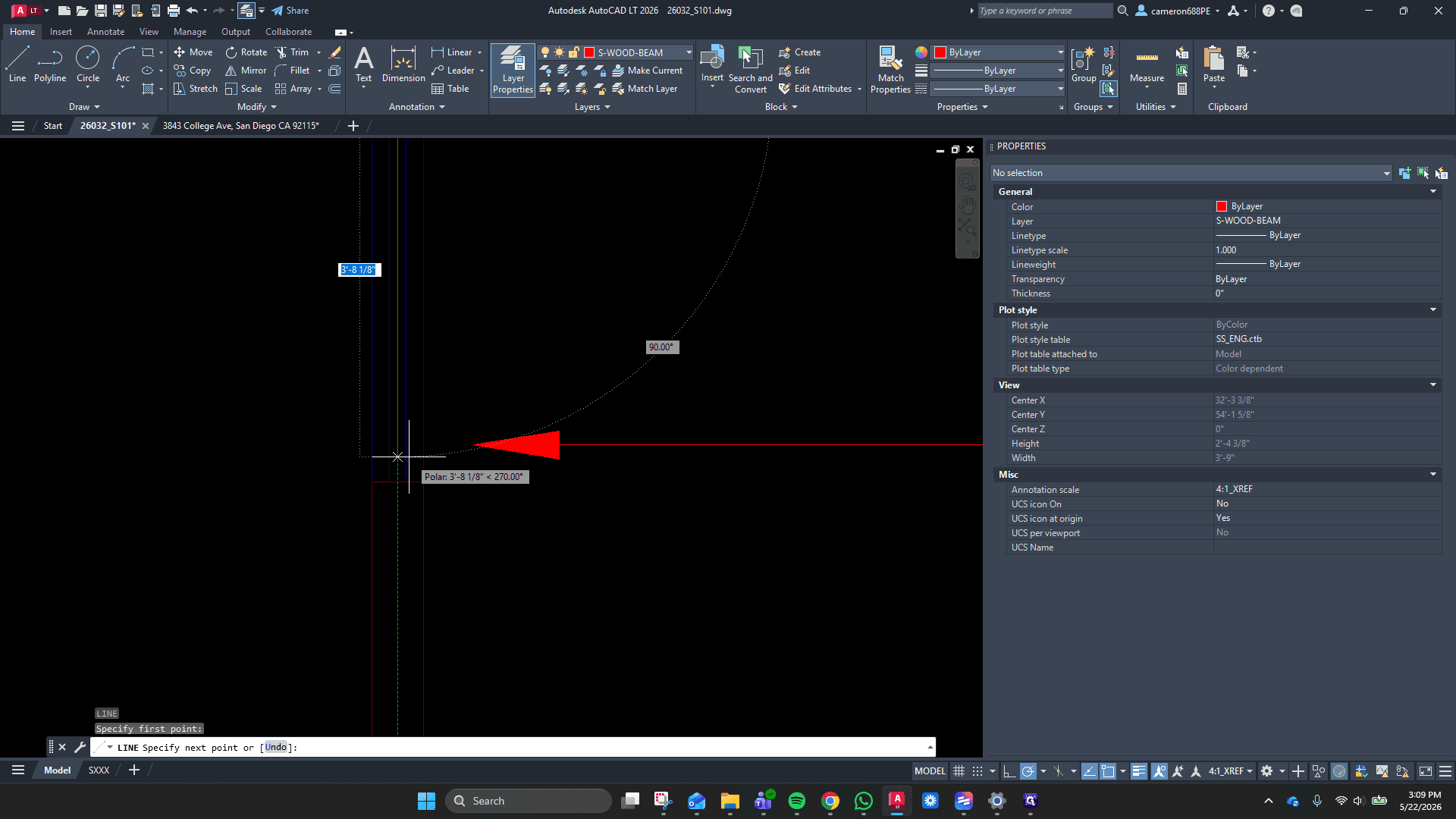Click the Share button
Image resolution: width=1456 pixels, height=819 pixels.
[x=290, y=11]
